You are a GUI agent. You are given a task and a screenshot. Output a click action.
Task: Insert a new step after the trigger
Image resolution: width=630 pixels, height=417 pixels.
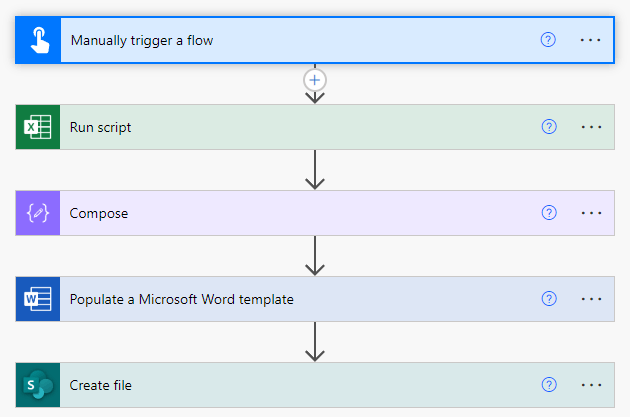pos(315,79)
